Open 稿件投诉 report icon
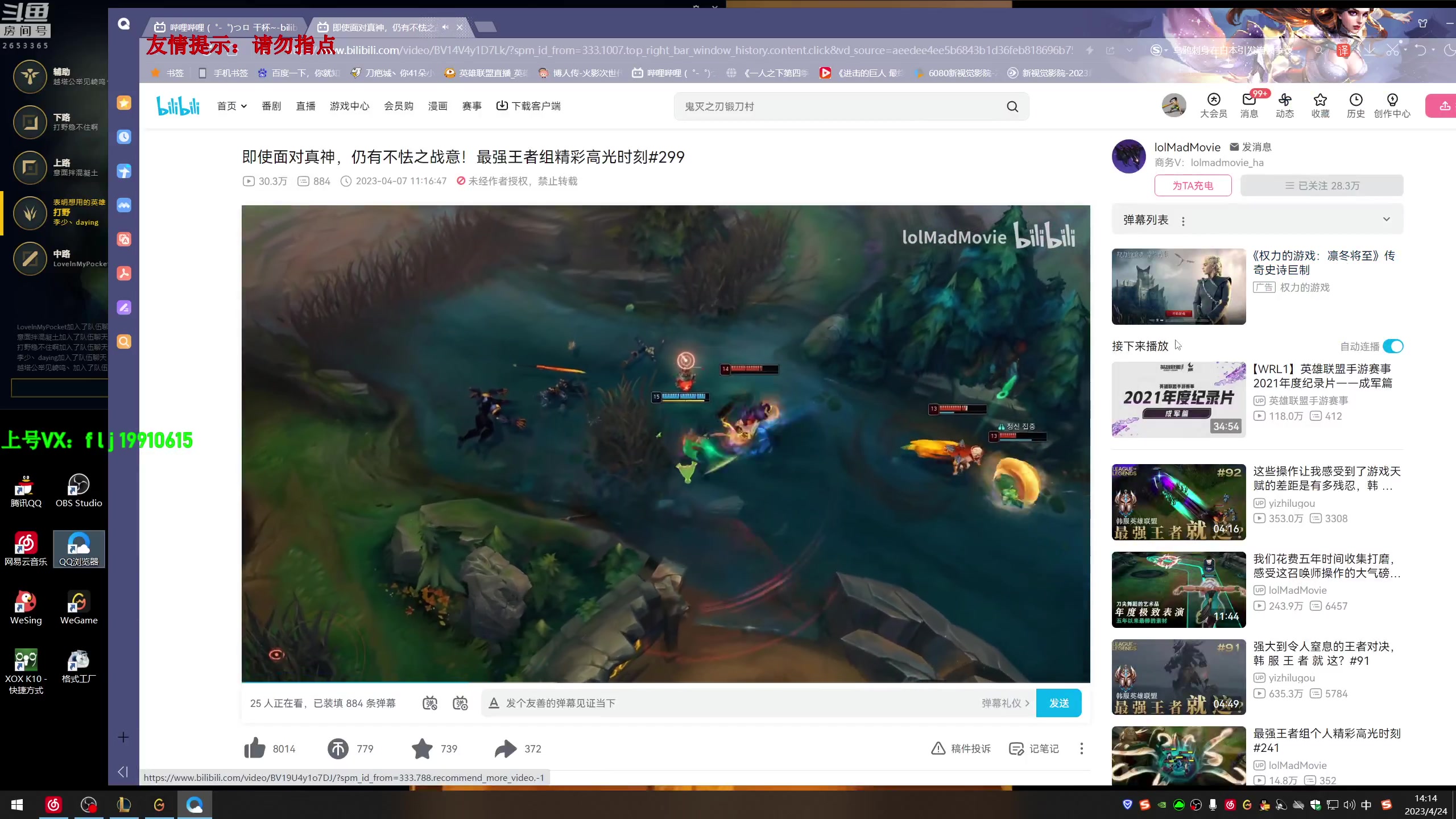The image size is (1456, 819). pos(961,748)
